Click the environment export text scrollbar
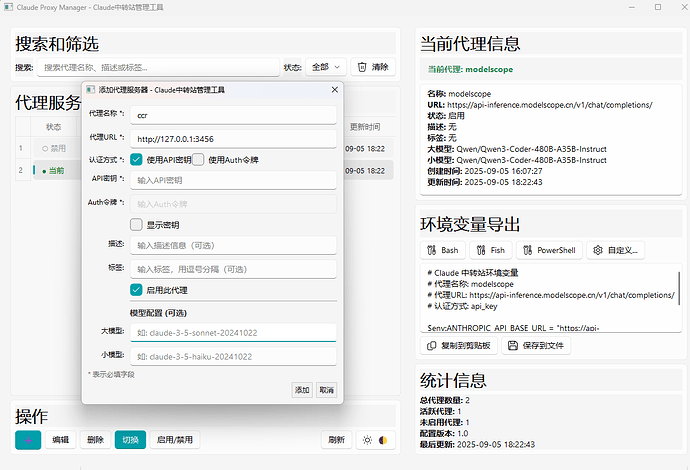 [x=679, y=288]
